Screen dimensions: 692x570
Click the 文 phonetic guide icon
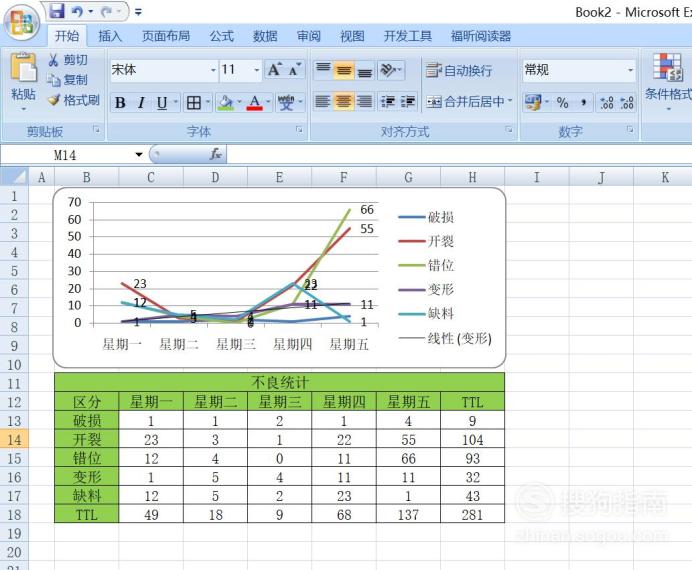(286, 103)
